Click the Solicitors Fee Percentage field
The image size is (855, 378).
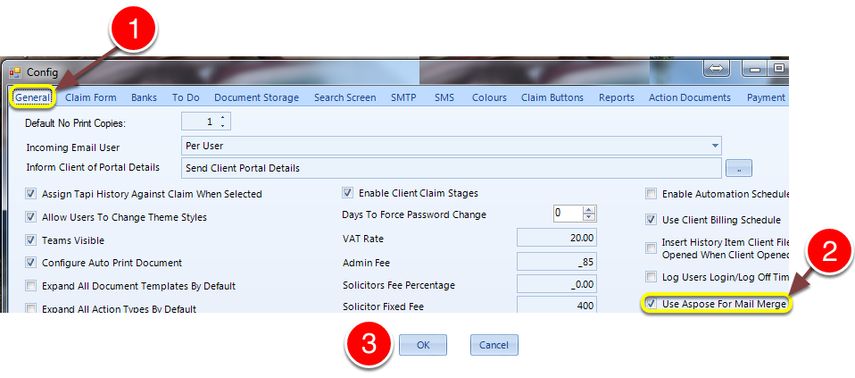click(557, 284)
